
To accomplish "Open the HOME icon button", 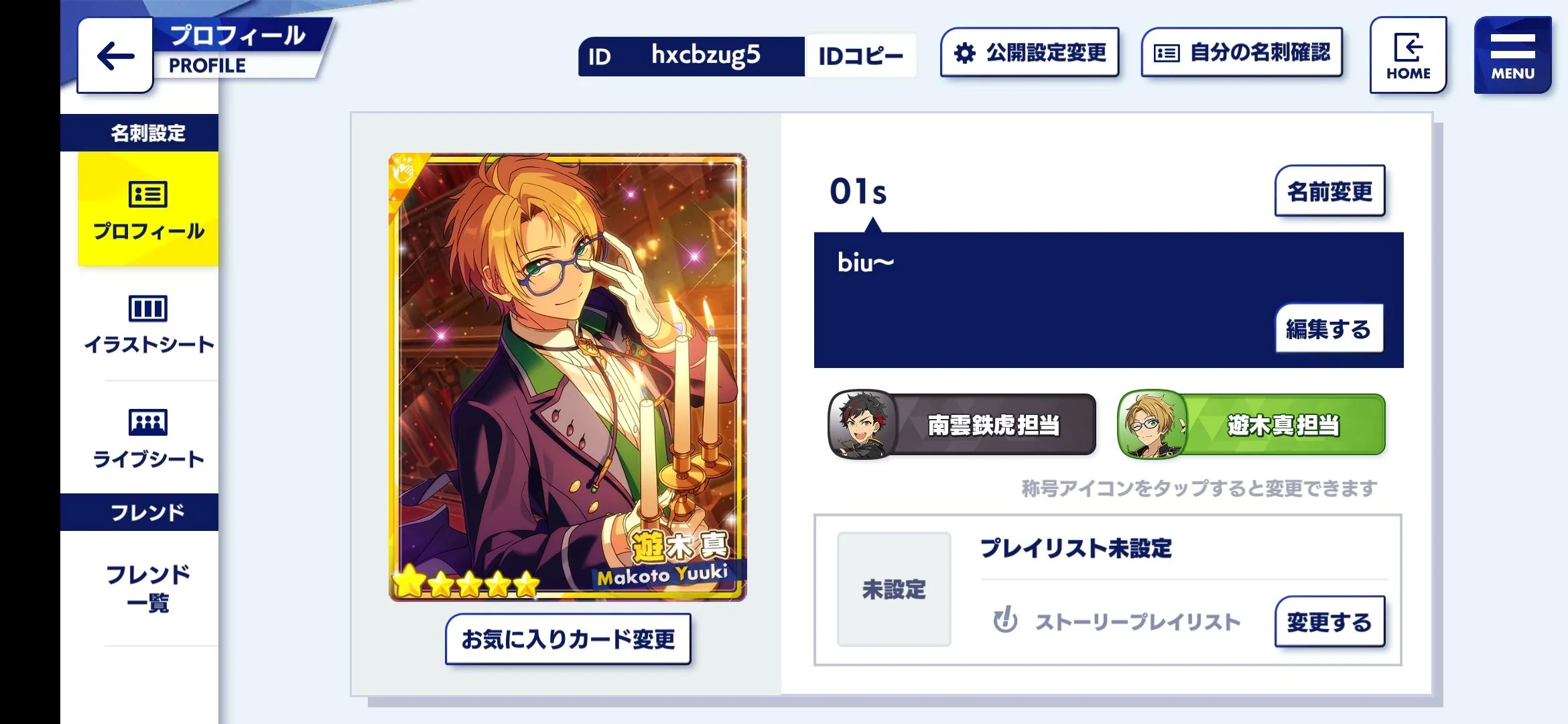I will tap(1408, 55).
